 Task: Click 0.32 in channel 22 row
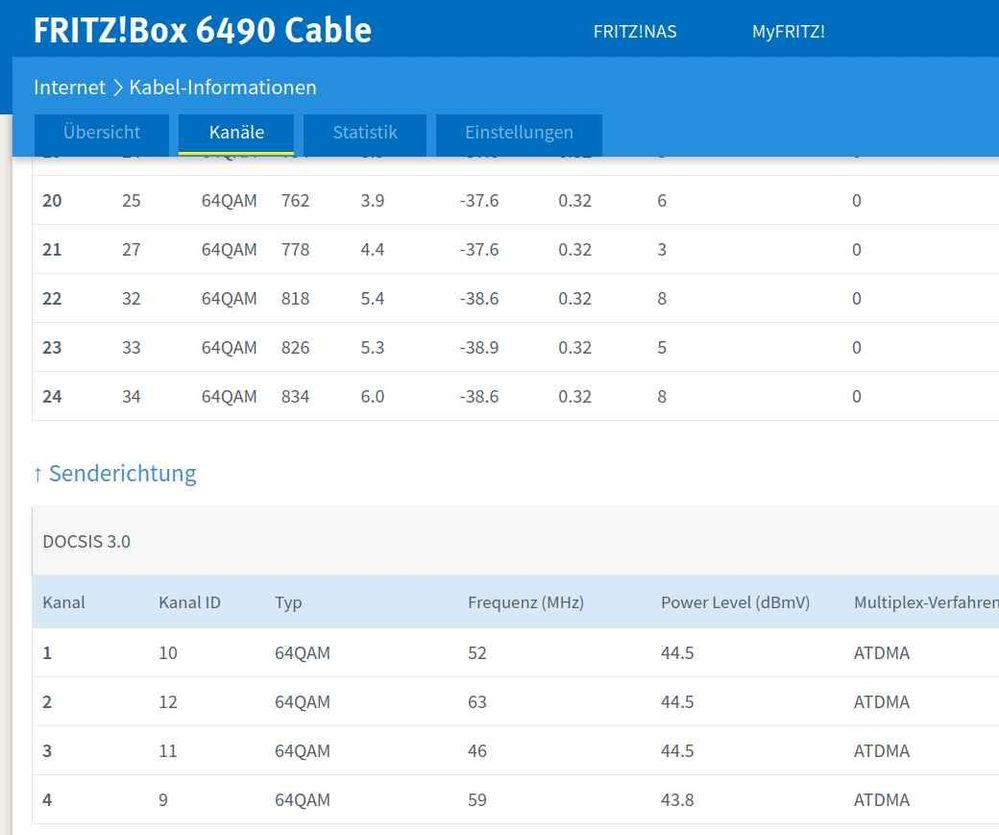coord(575,299)
